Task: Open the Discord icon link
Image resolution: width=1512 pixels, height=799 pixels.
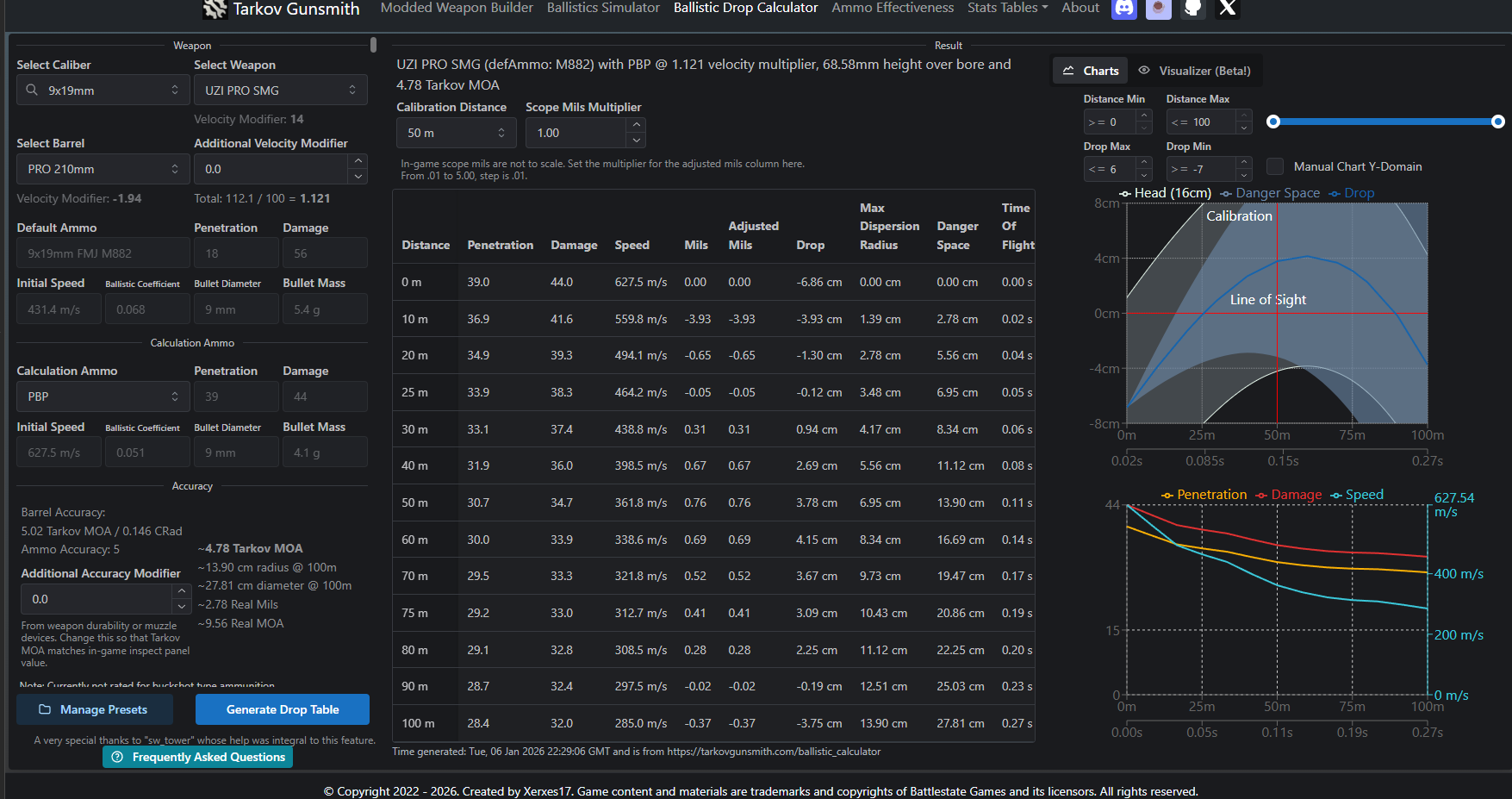Action: click(x=1124, y=9)
